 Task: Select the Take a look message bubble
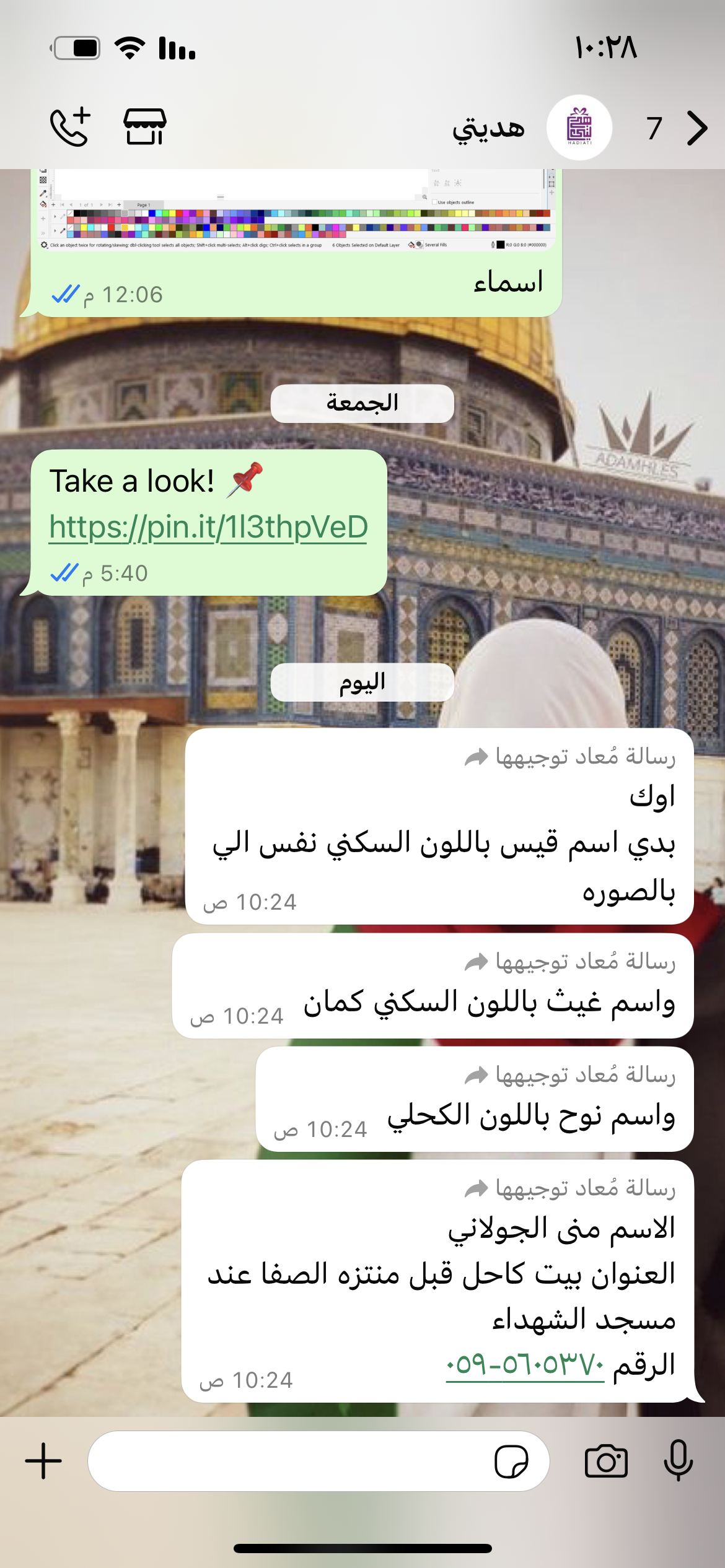(x=209, y=523)
